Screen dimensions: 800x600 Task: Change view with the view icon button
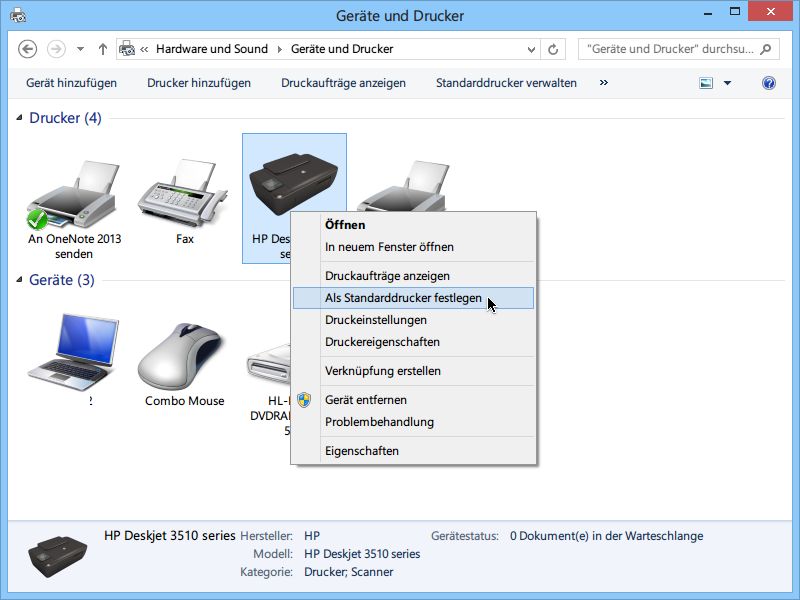point(706,83)
